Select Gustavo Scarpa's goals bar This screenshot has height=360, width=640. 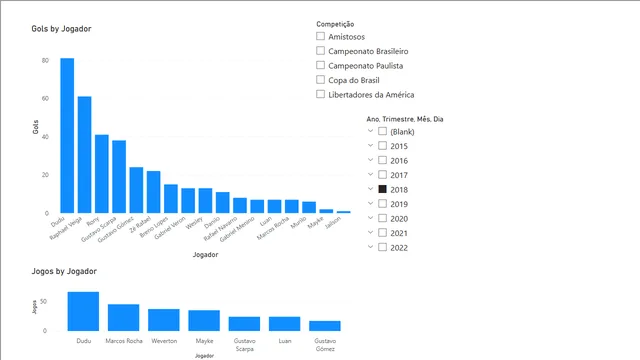click(119, 177)
